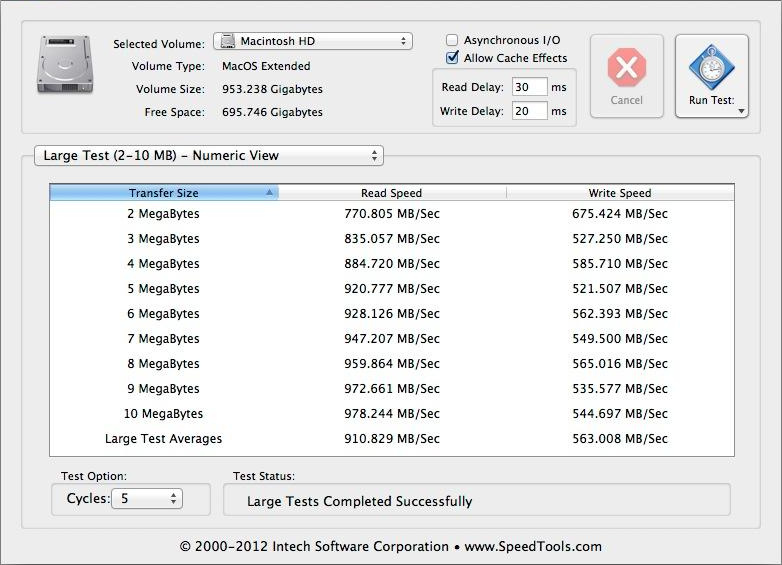This screenshot has height=565, width=782.
Task: Click the MacOS Extended volume type value
Action: (266, 66)
